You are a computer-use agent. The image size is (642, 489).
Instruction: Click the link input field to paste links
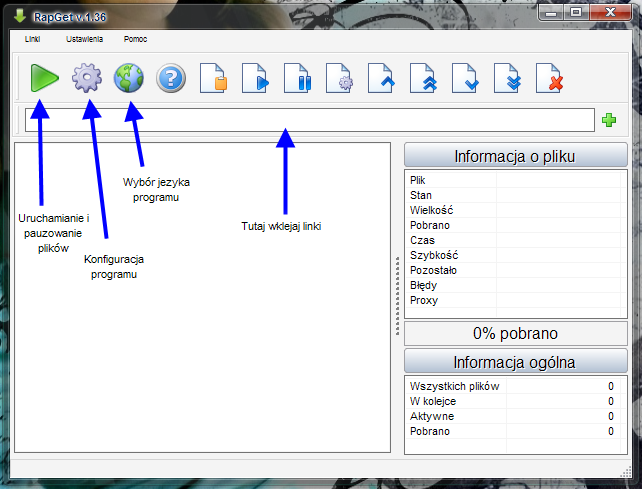coord(308,120)
